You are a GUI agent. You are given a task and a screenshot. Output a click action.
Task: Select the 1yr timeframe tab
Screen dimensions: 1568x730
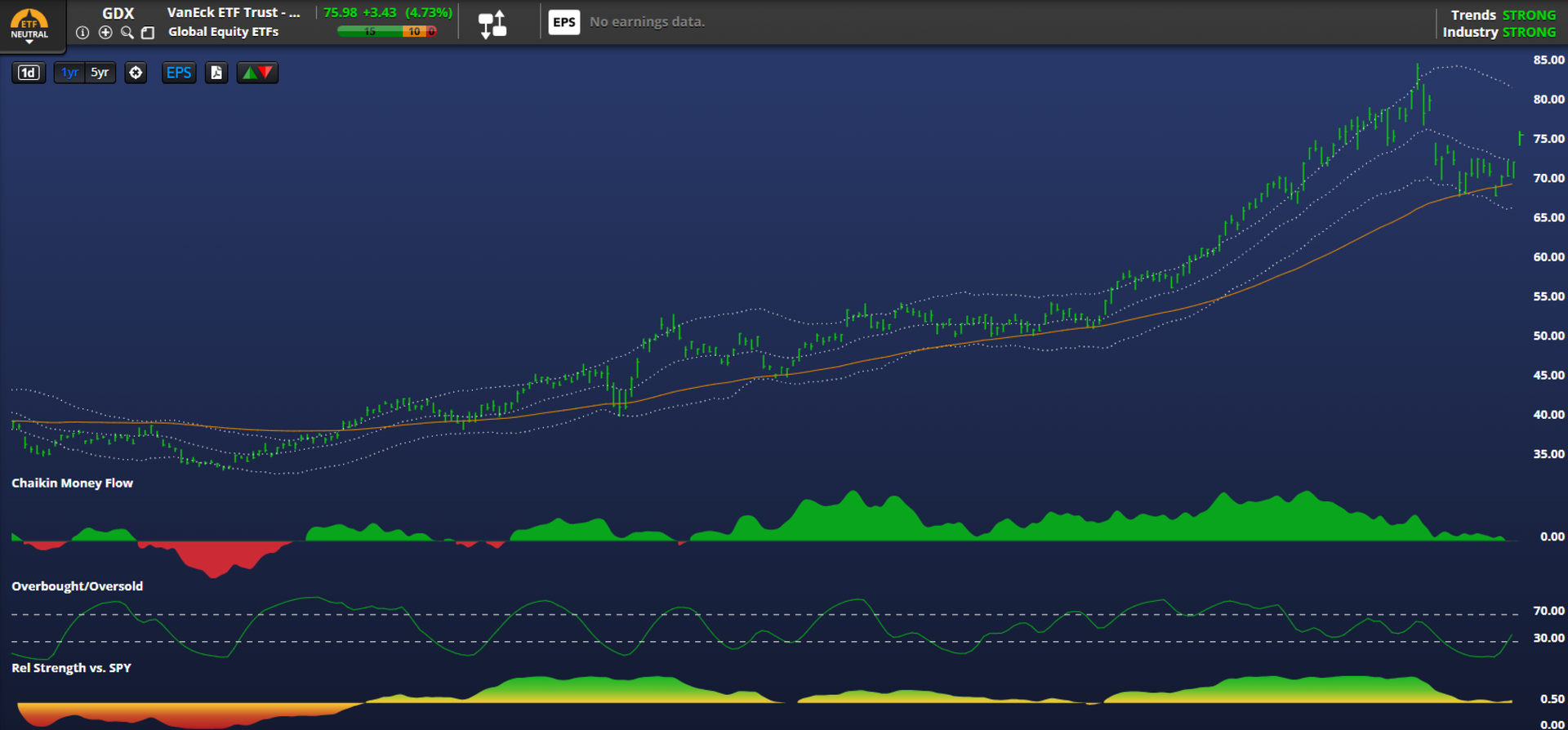coord(69,73)
